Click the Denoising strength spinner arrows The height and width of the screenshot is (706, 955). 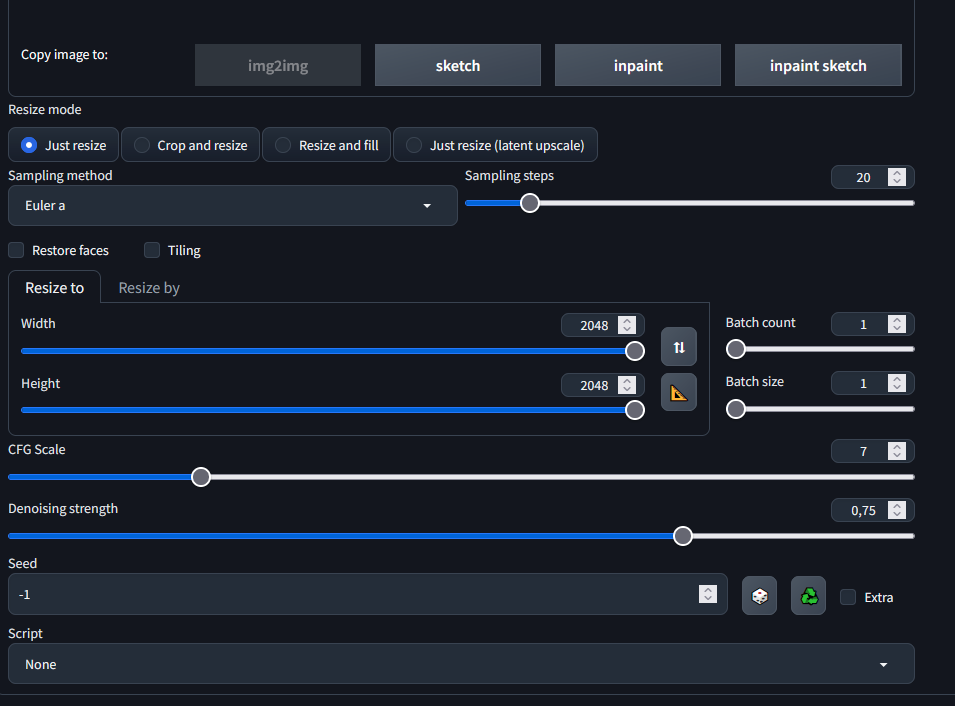point(897,510)
